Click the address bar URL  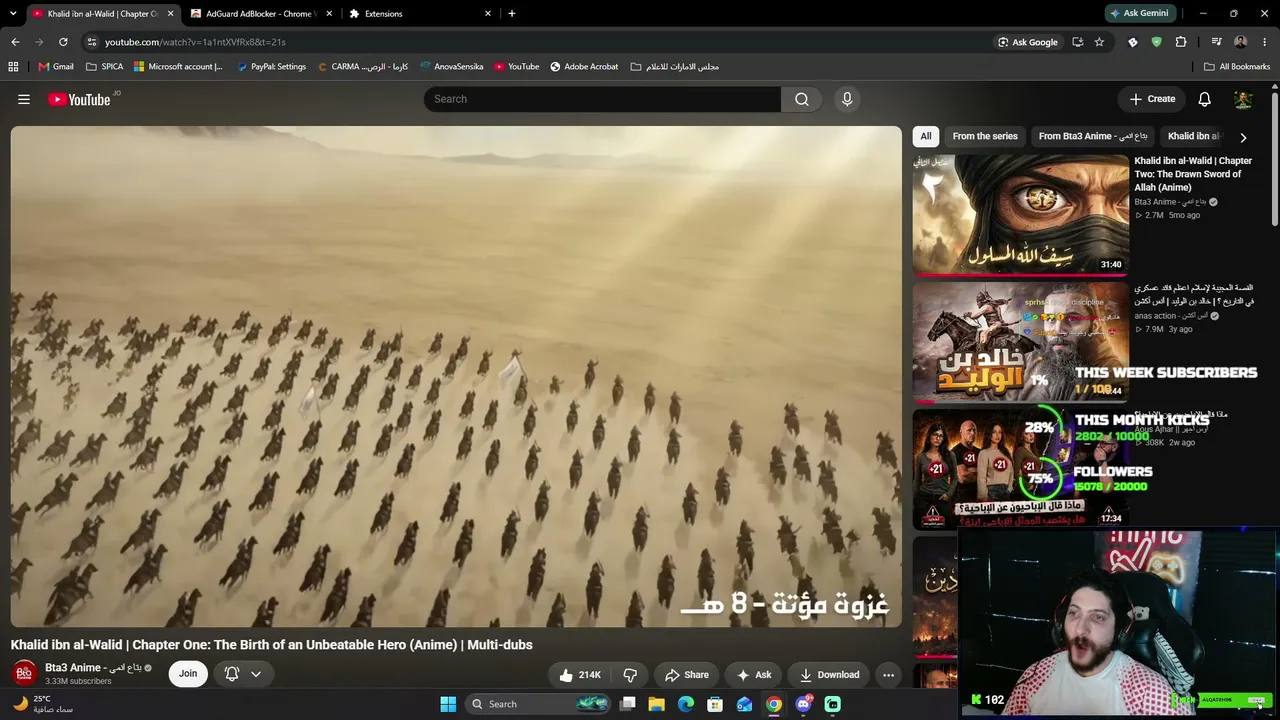point(195,42)
